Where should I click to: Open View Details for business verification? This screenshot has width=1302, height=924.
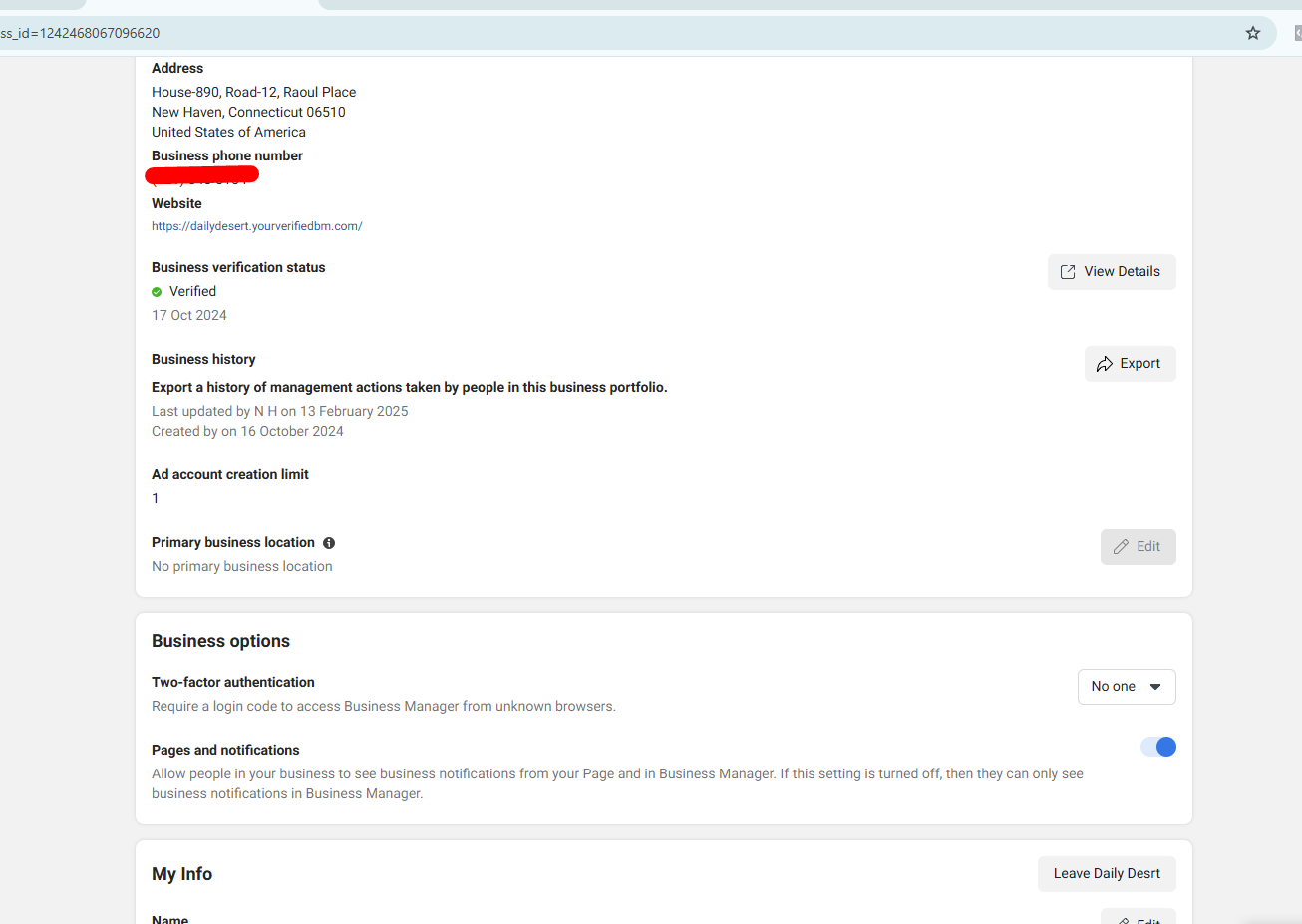click(1111, 272)
